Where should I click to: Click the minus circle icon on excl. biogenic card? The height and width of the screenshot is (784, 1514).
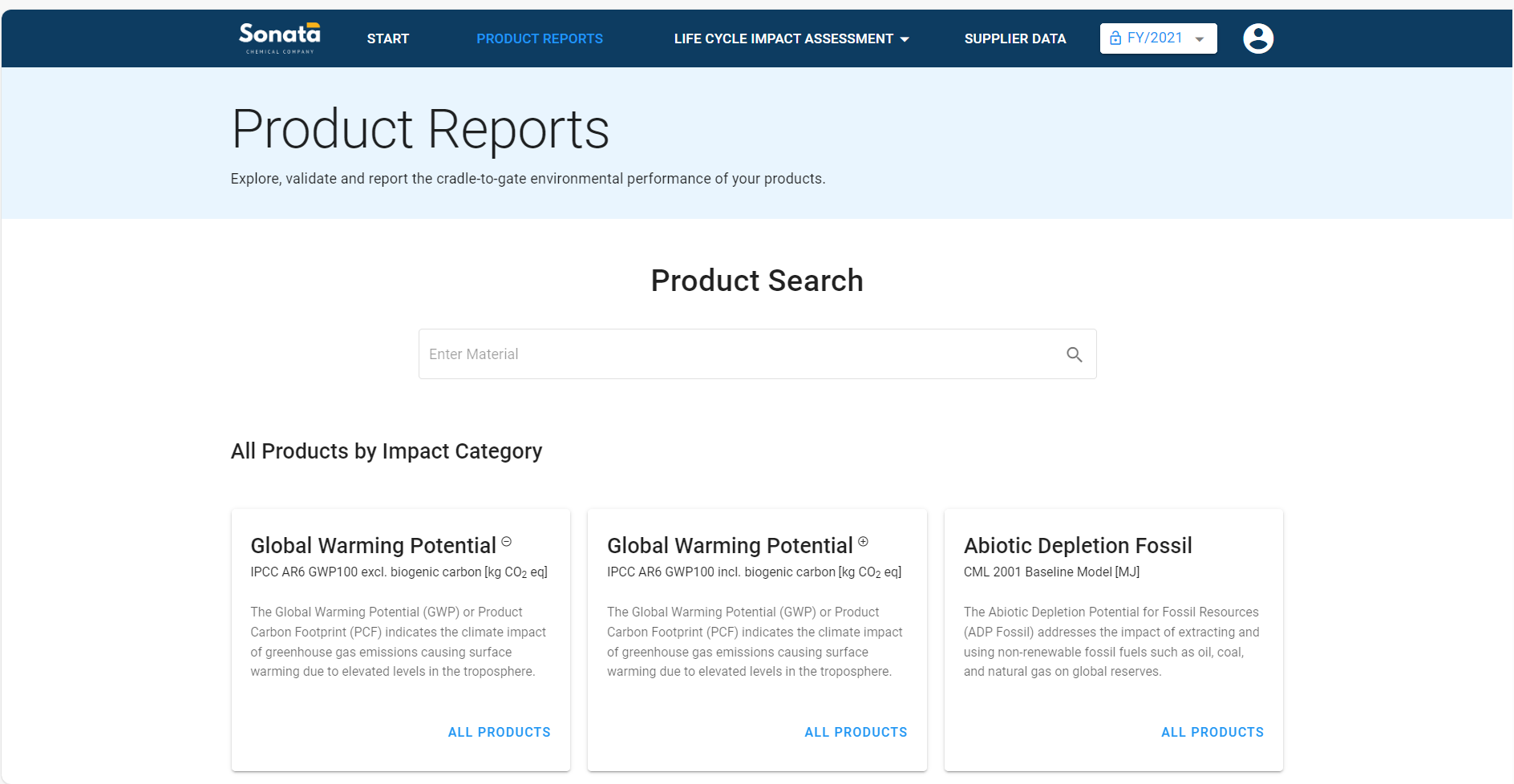click(x=506, y=542)
